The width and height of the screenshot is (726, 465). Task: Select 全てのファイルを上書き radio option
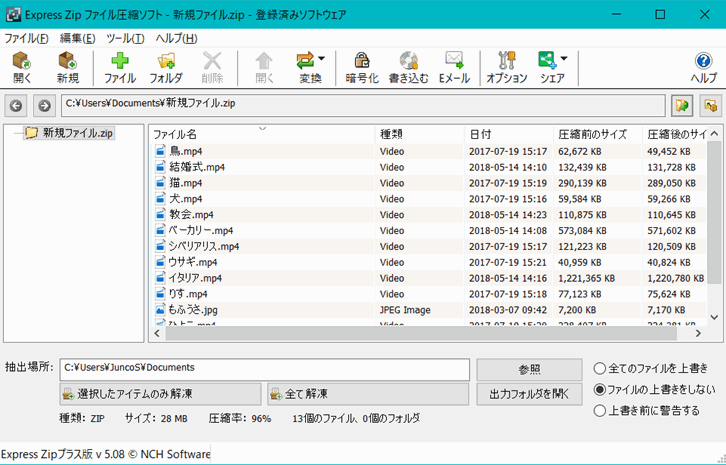600,368
